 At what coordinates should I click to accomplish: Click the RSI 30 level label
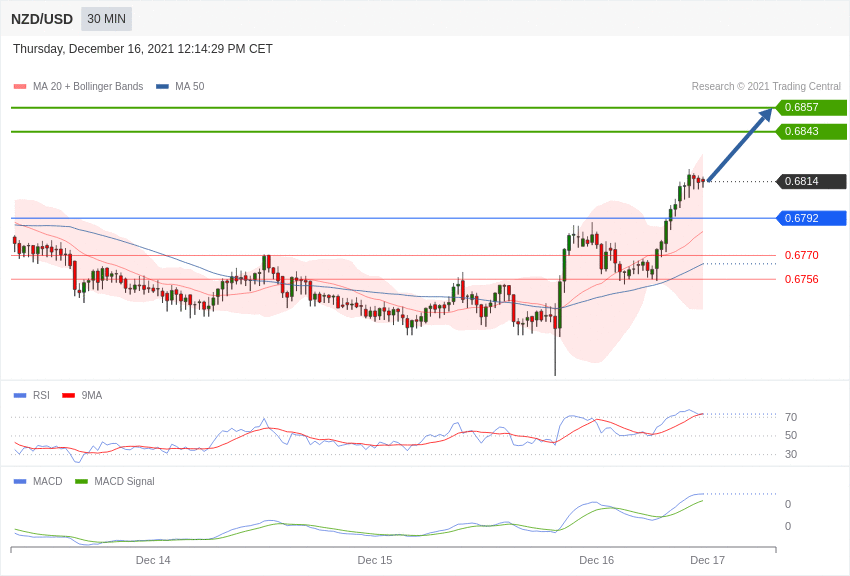791,454
